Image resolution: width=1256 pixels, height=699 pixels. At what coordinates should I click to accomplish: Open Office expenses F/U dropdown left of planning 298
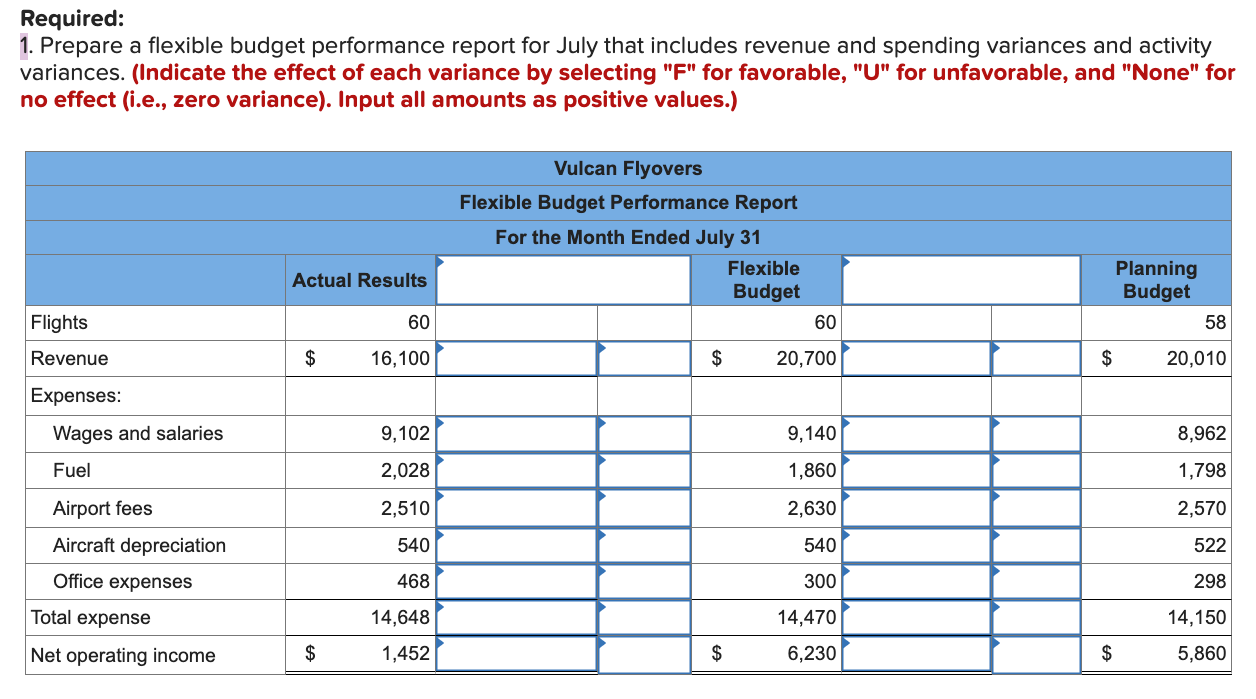pos(1036,581)
